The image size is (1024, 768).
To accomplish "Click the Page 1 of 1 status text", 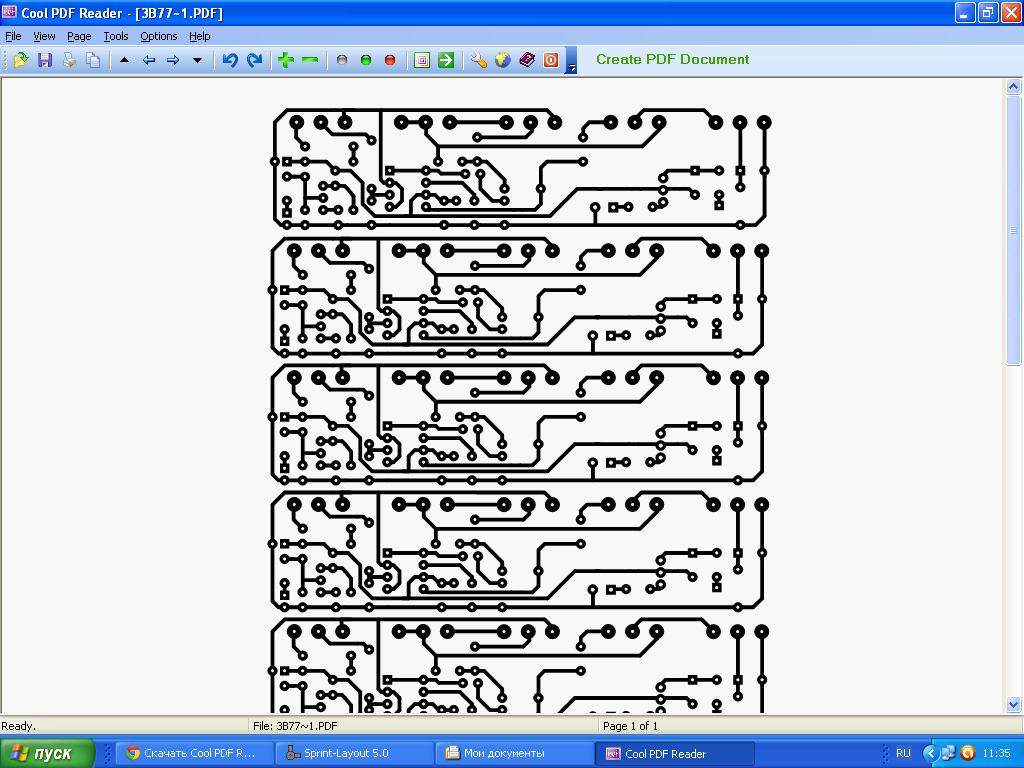I will pyautogui.click(x=630, y=726).
